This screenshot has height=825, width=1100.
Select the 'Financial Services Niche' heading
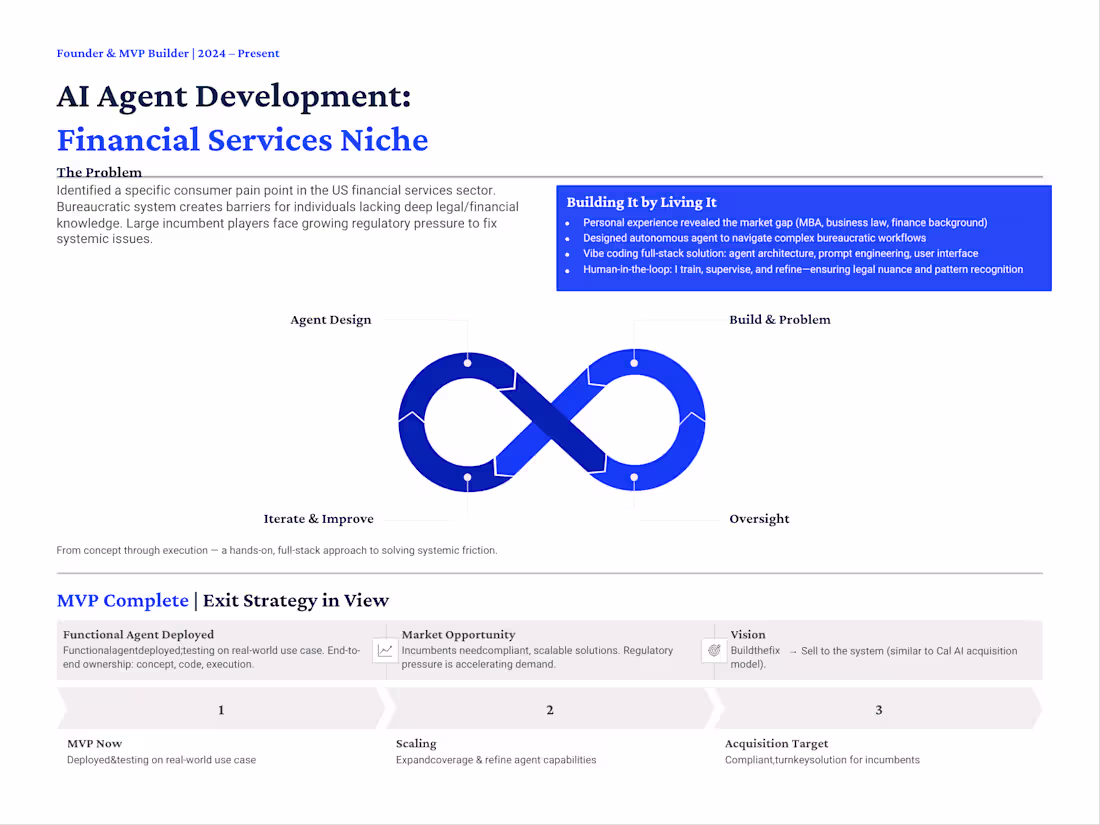242,140
